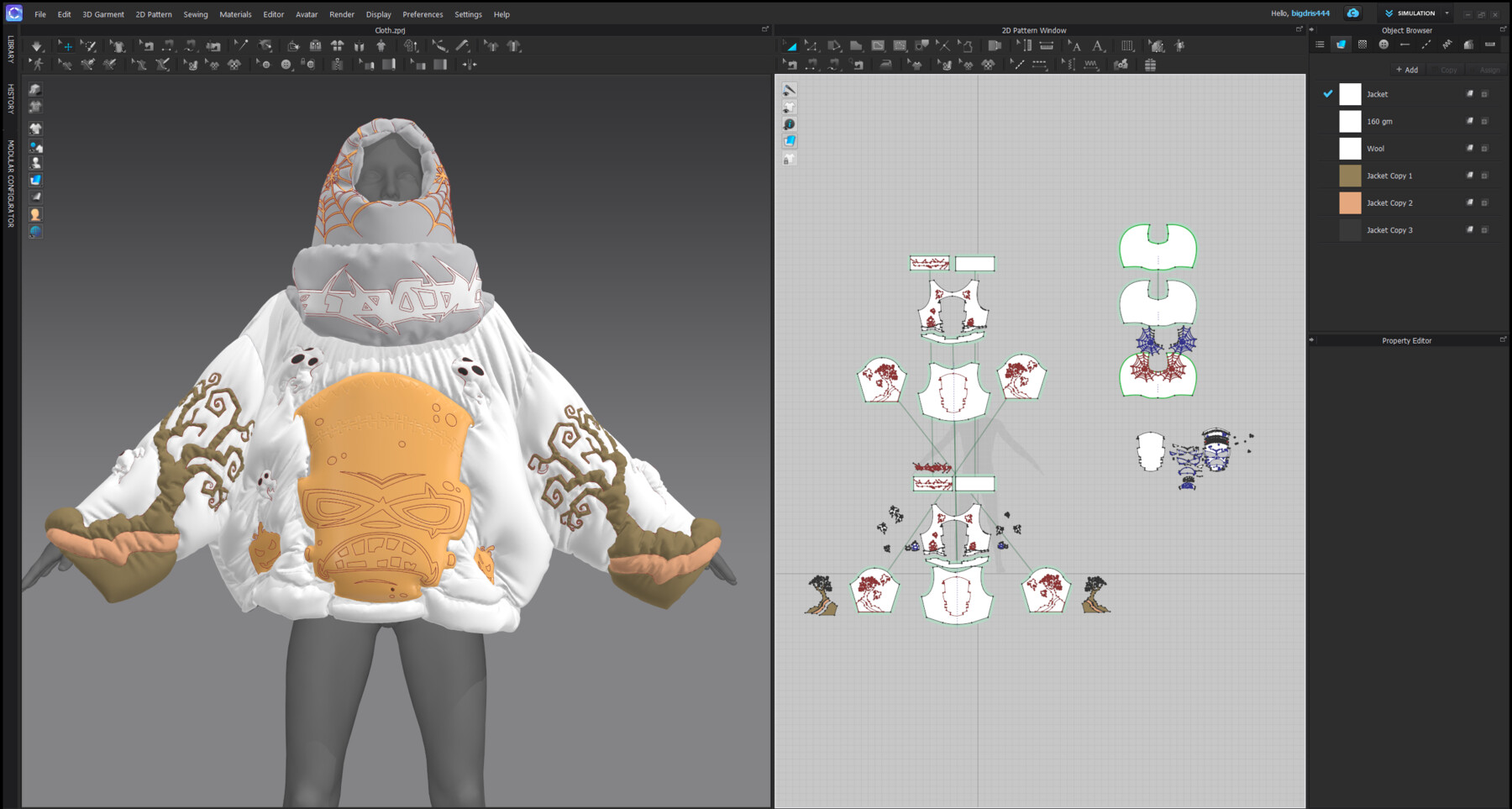Open the Sewing menu

coord(195,14)
